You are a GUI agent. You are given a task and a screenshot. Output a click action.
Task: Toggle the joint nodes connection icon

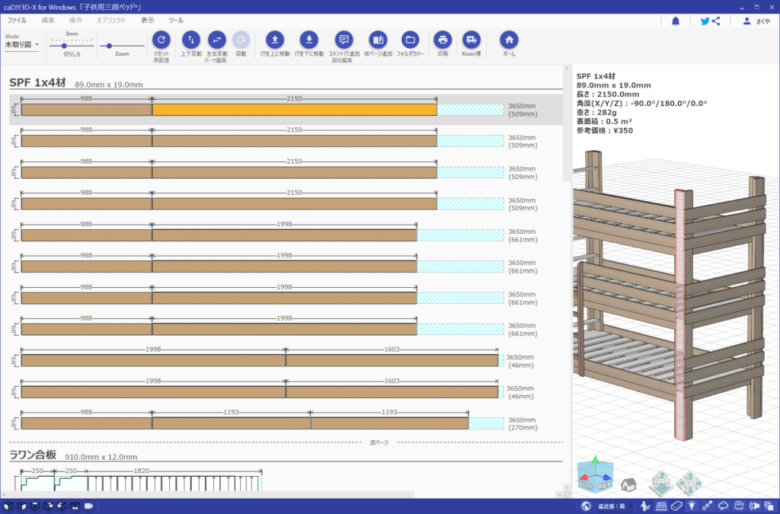707,507
